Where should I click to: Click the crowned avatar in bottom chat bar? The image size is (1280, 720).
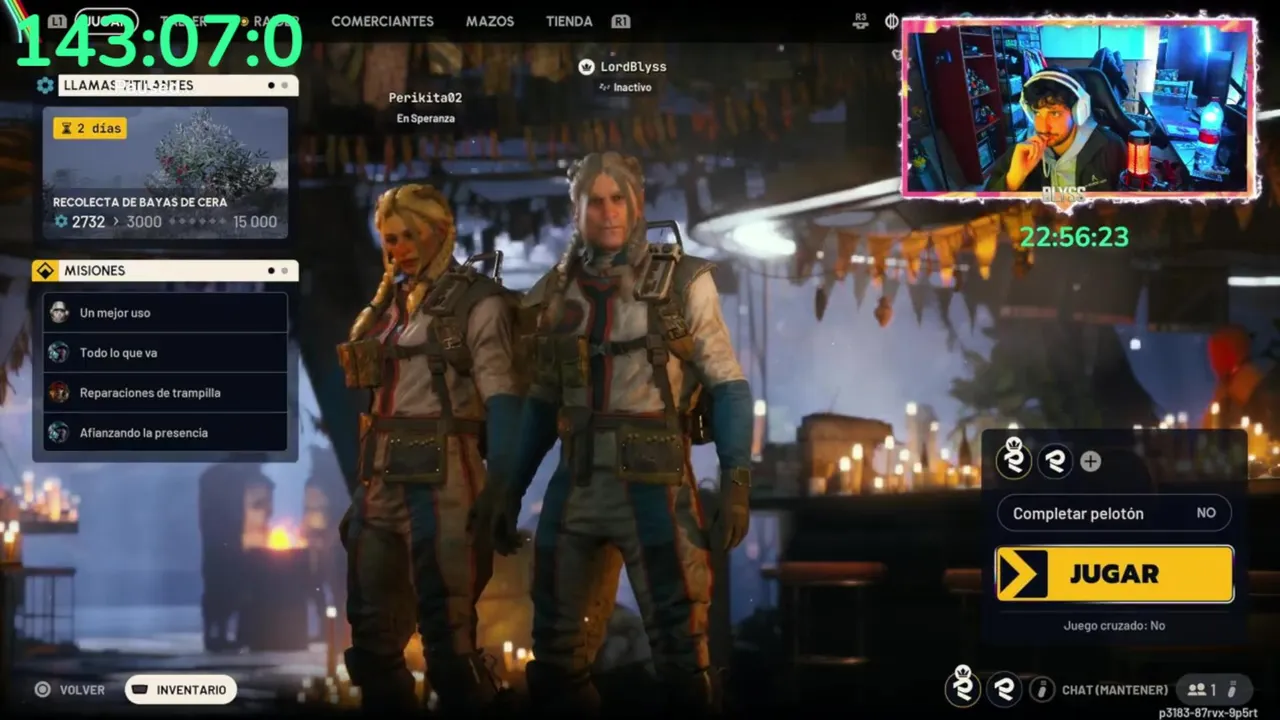click(963, 687)
